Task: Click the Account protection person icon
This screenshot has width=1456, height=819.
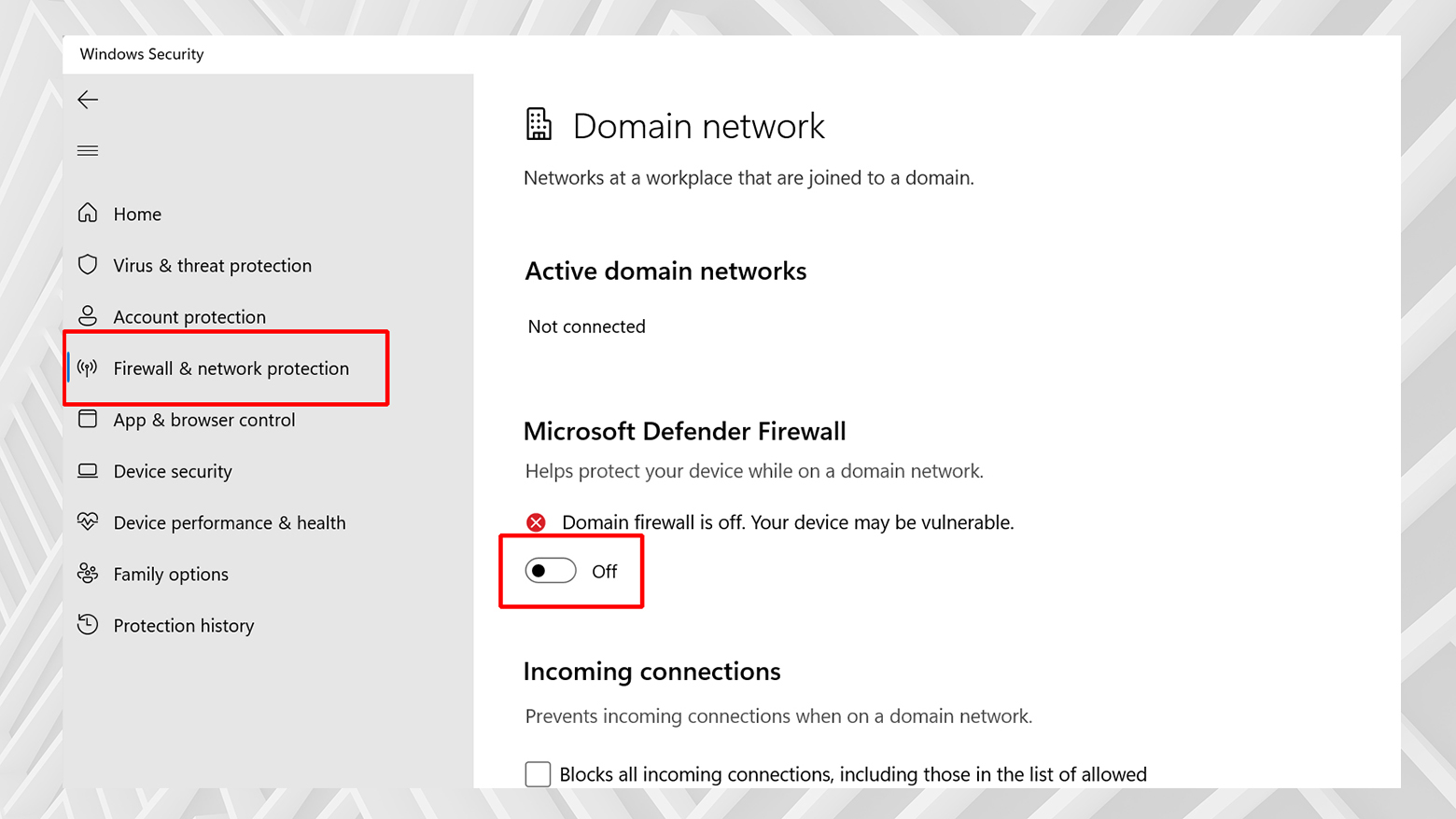Action: coord(87,316)
